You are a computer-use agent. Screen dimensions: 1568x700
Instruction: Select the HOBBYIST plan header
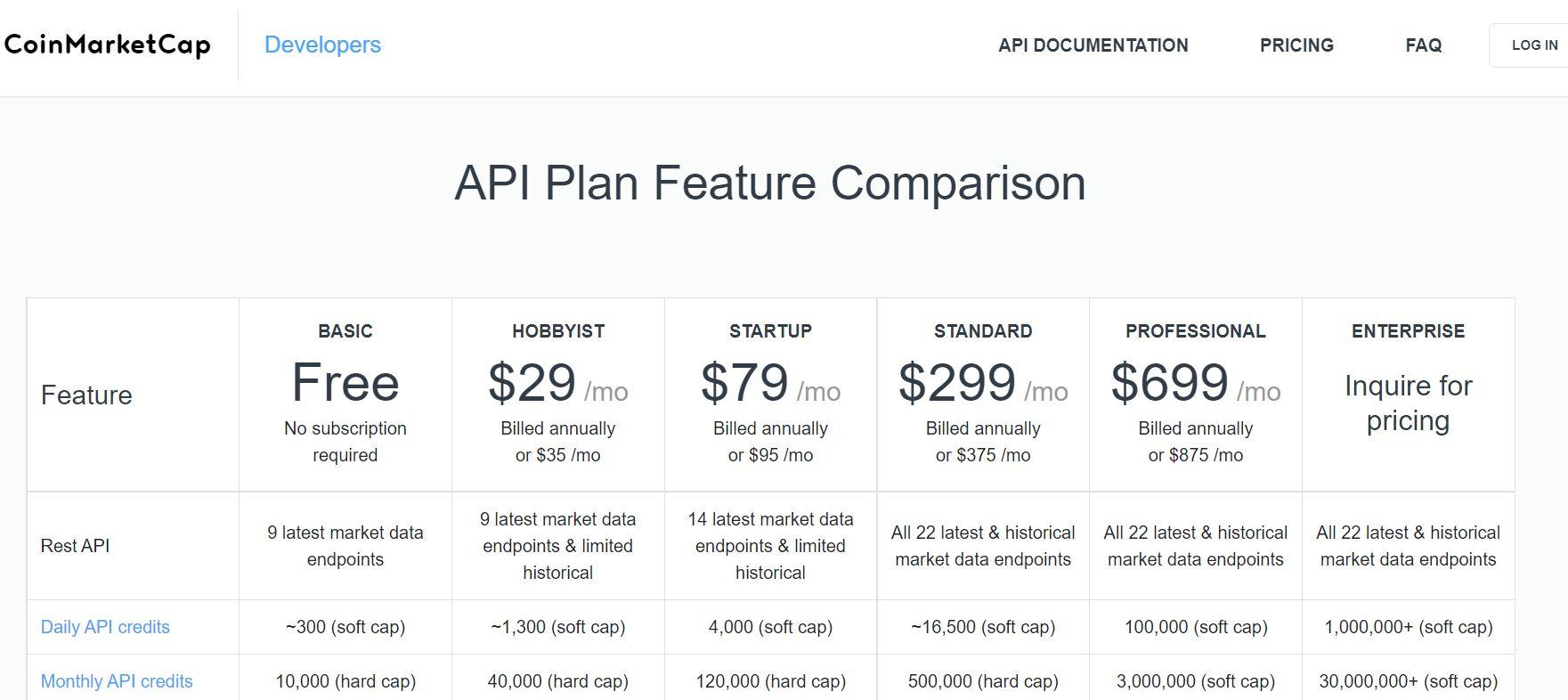coord(558,331)
